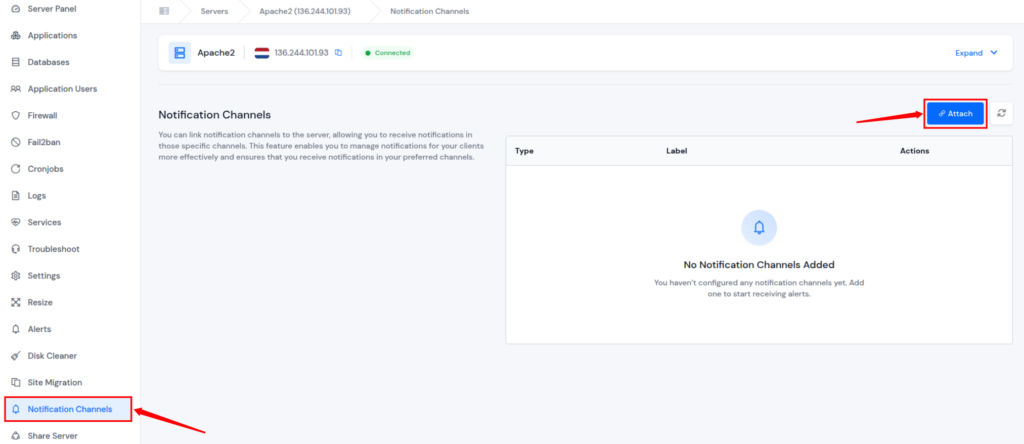
Task: Click the Server Panel gauge icon
Action: click(16, 8)
